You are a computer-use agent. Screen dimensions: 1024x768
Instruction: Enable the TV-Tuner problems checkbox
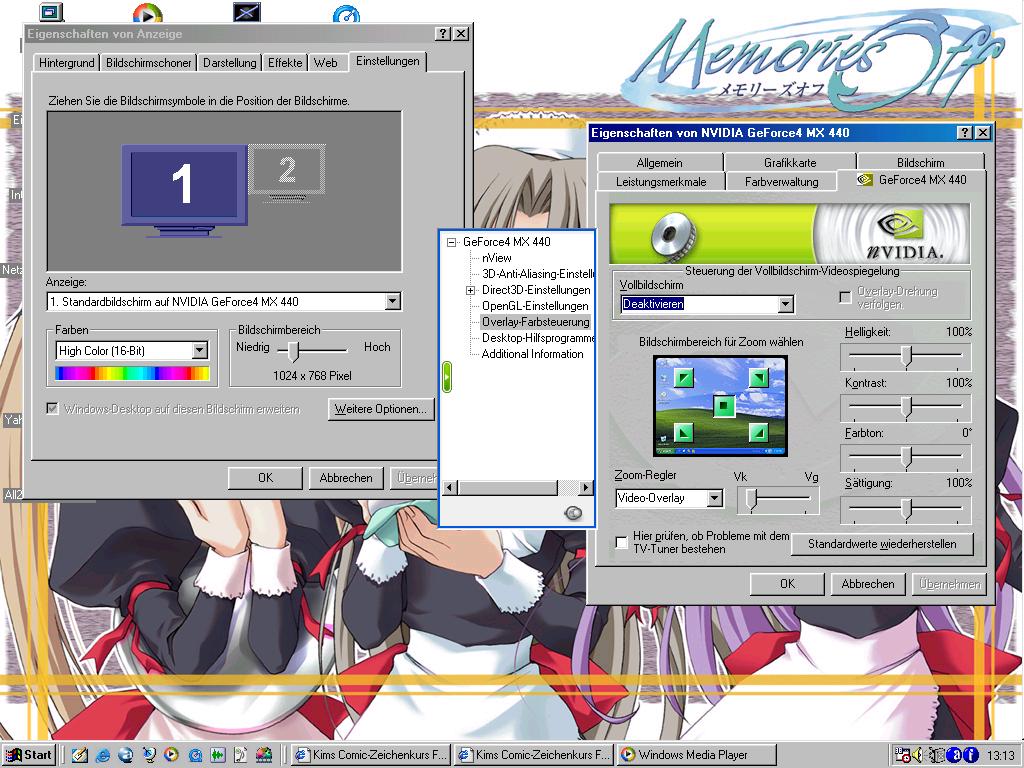622,543
